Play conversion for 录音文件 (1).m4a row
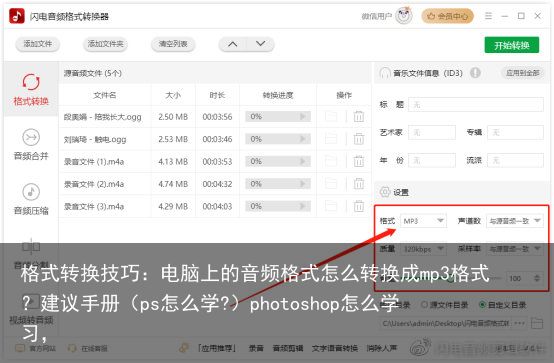Screen dimensions: 554x363 303,162
